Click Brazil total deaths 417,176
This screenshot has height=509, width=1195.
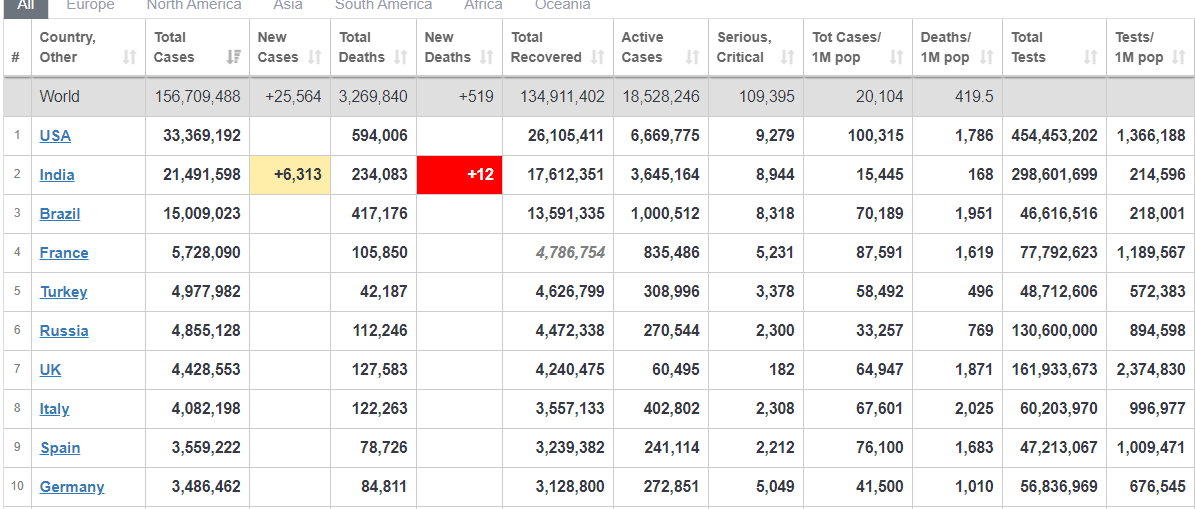pos(380,213)
